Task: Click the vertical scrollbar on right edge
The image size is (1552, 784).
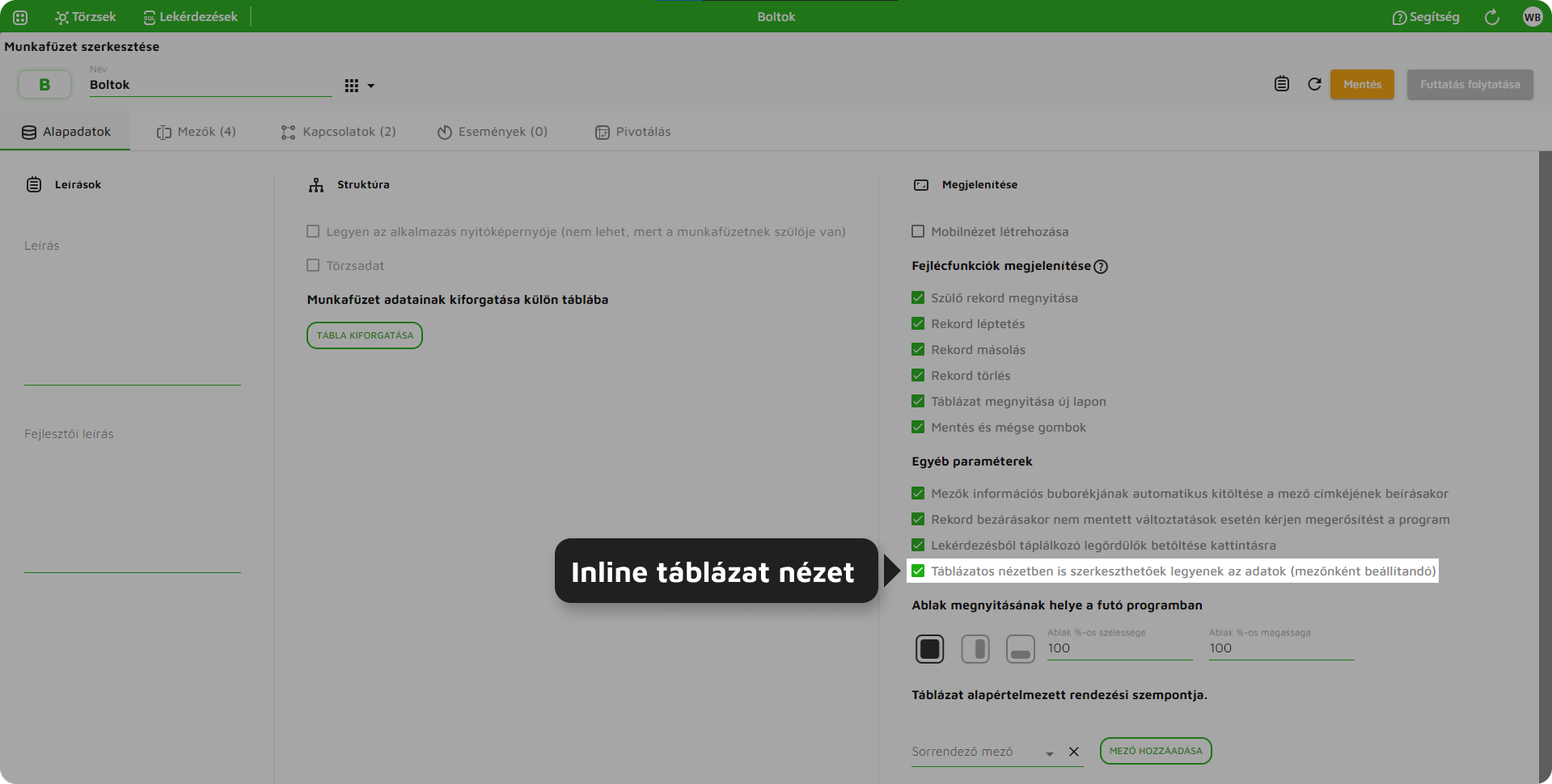Action: tap(1546, 467)
